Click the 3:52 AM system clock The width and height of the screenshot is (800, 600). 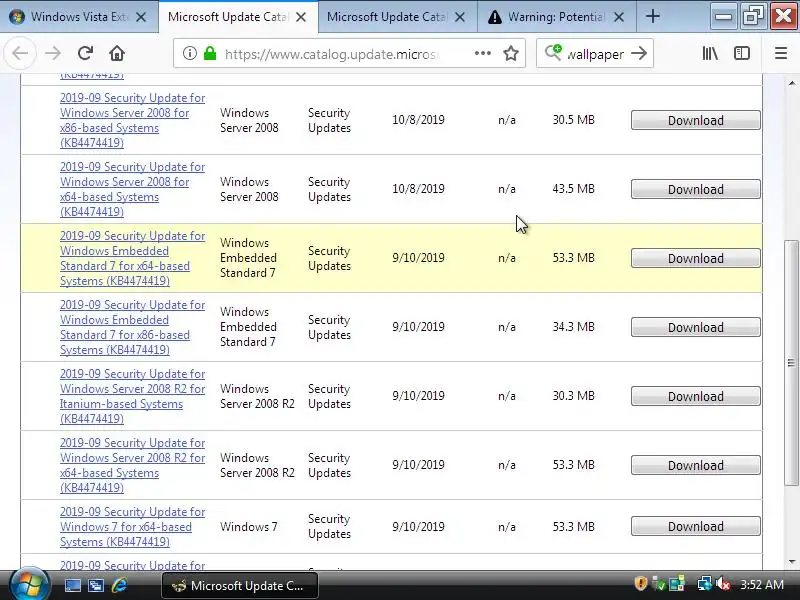[762, 584]
